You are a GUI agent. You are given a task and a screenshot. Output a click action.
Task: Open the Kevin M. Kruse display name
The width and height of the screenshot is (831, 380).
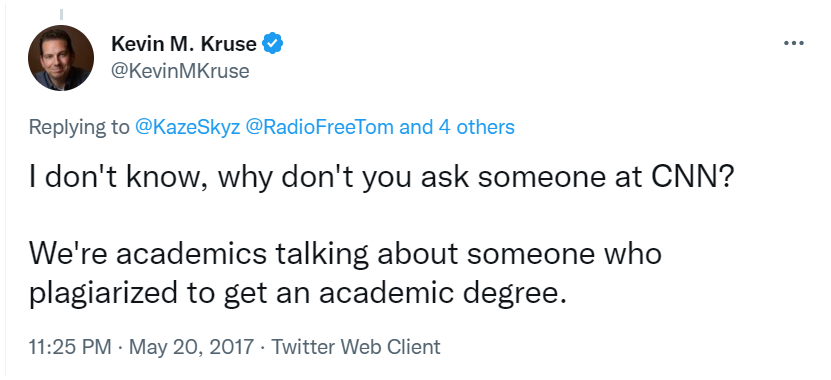[184, 43]
